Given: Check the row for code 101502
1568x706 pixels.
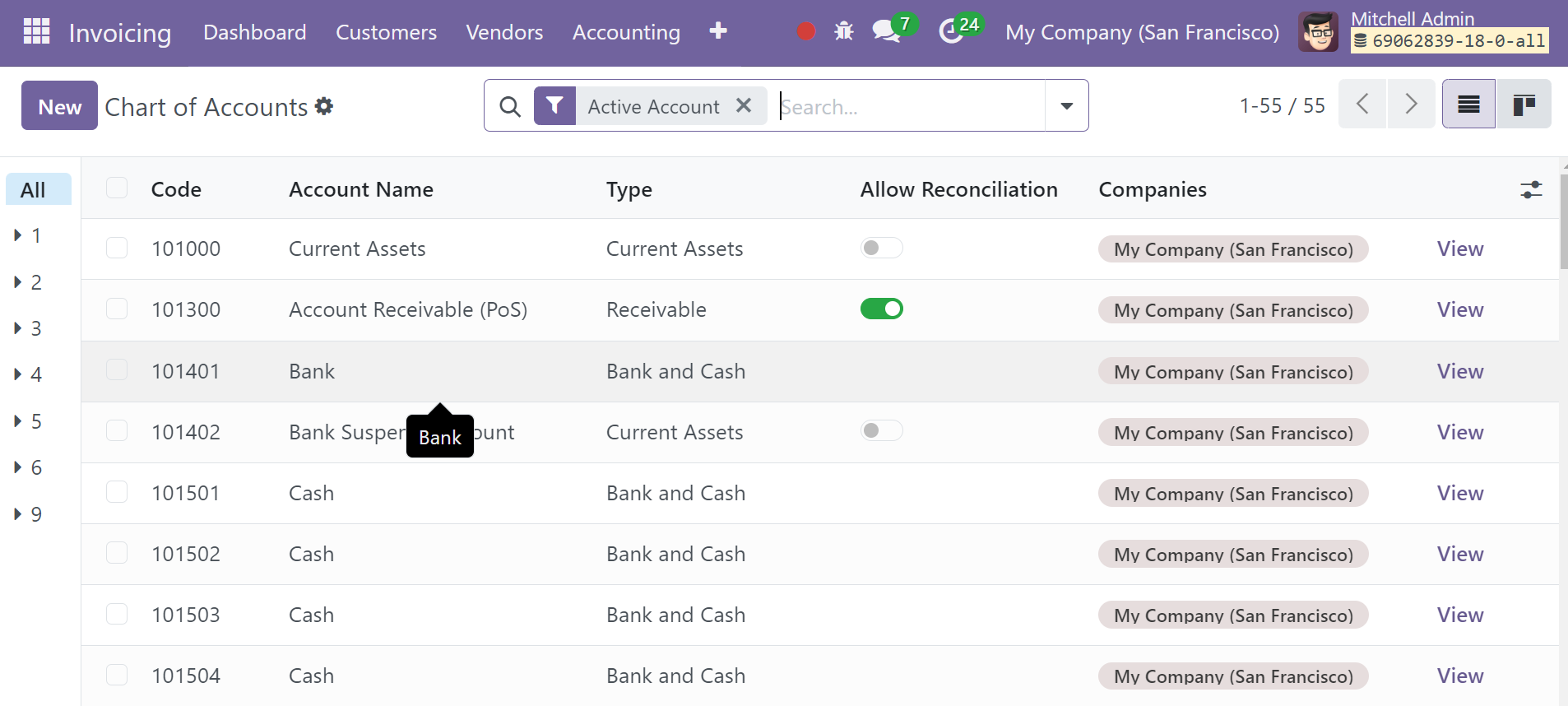Looking at the screenshot, I should (117, 552).
